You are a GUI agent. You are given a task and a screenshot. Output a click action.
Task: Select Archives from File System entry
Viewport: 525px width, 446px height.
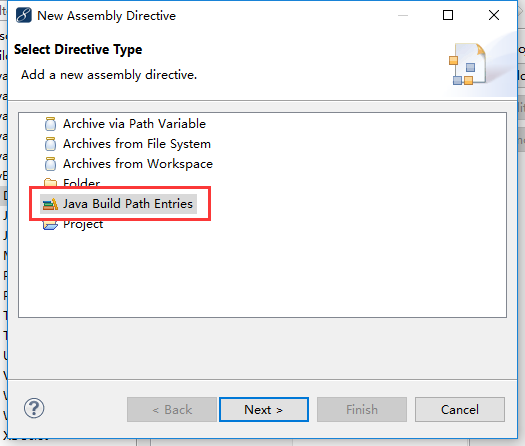tap(137, 144)
